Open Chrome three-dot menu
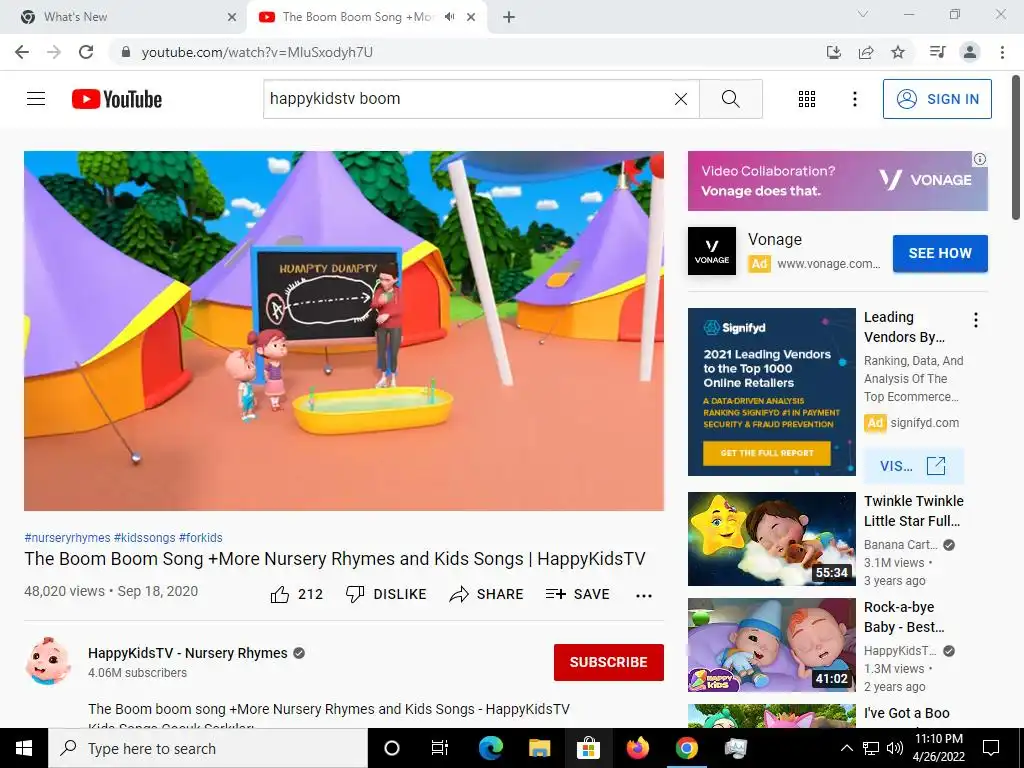 pos(1002,52)
